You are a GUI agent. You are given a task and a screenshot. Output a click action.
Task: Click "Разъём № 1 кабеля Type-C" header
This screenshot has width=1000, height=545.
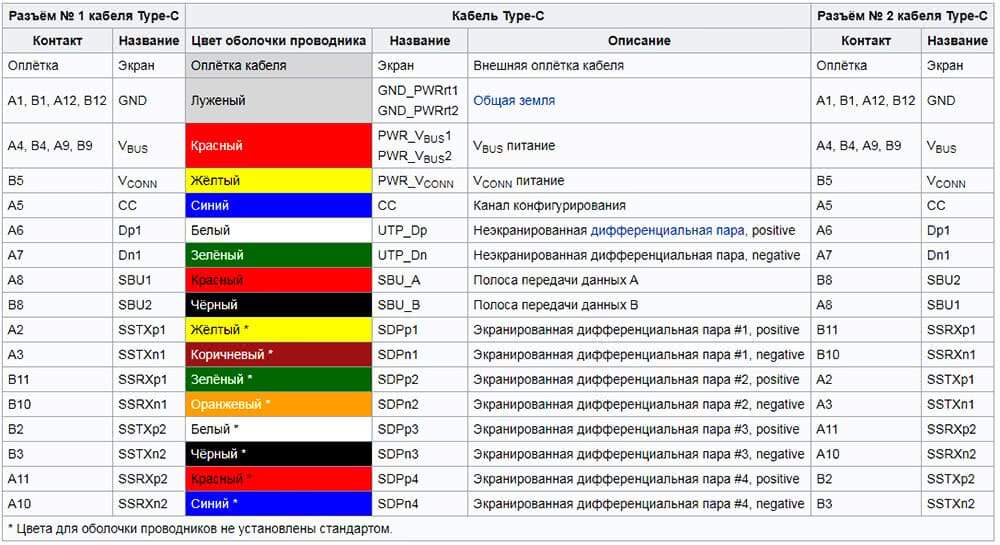[94, 16]
